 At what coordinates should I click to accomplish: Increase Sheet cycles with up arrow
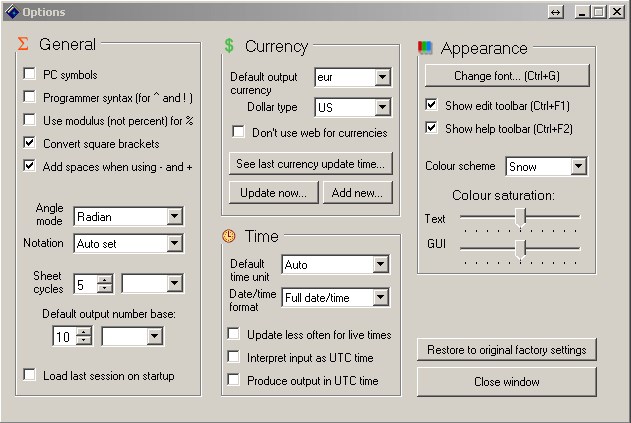[105, 279]
